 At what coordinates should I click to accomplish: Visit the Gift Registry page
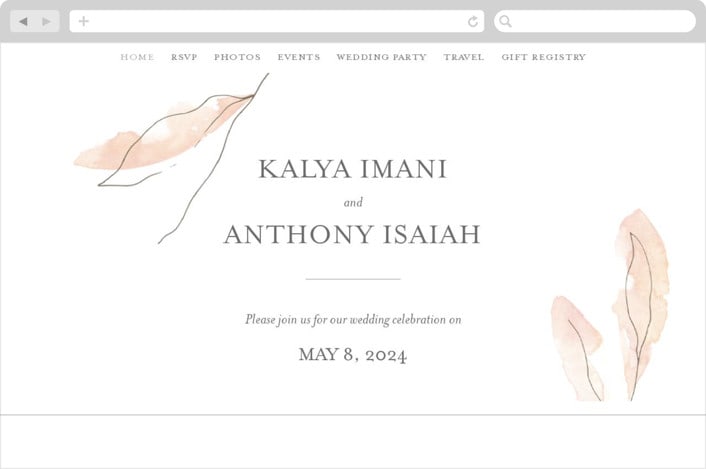pos(544,57)
